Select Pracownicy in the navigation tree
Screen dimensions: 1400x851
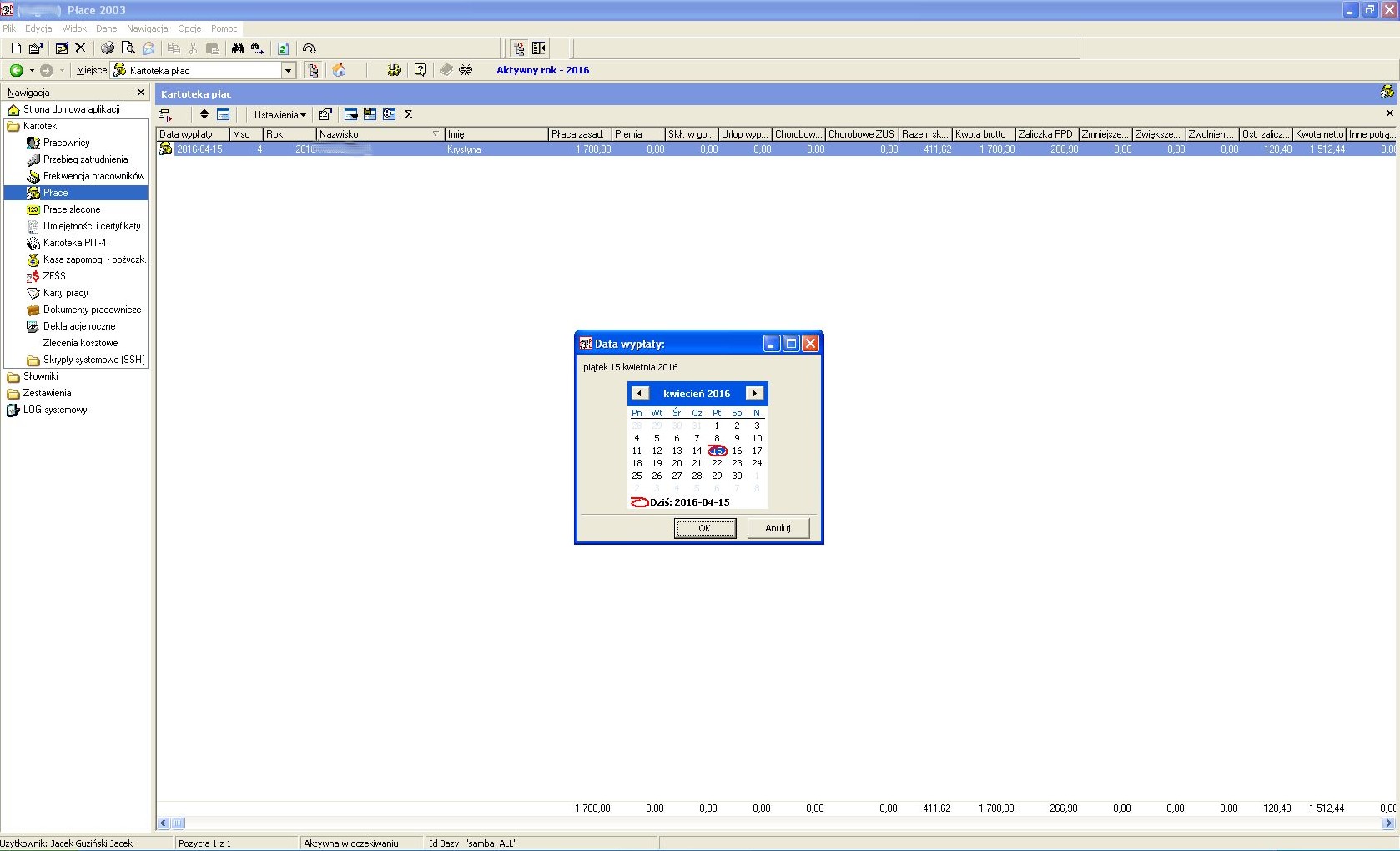[x=66, y=143]
